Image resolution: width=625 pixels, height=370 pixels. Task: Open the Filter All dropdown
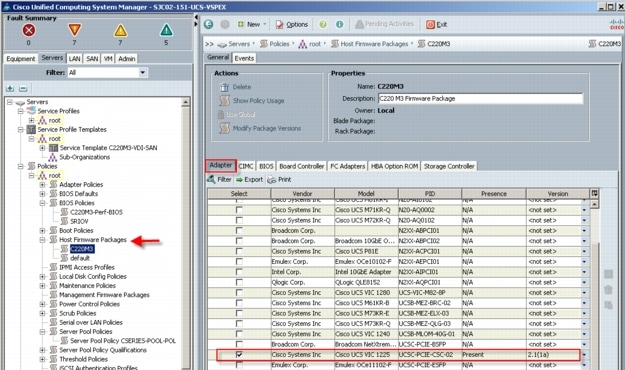(x=143, y=73)
